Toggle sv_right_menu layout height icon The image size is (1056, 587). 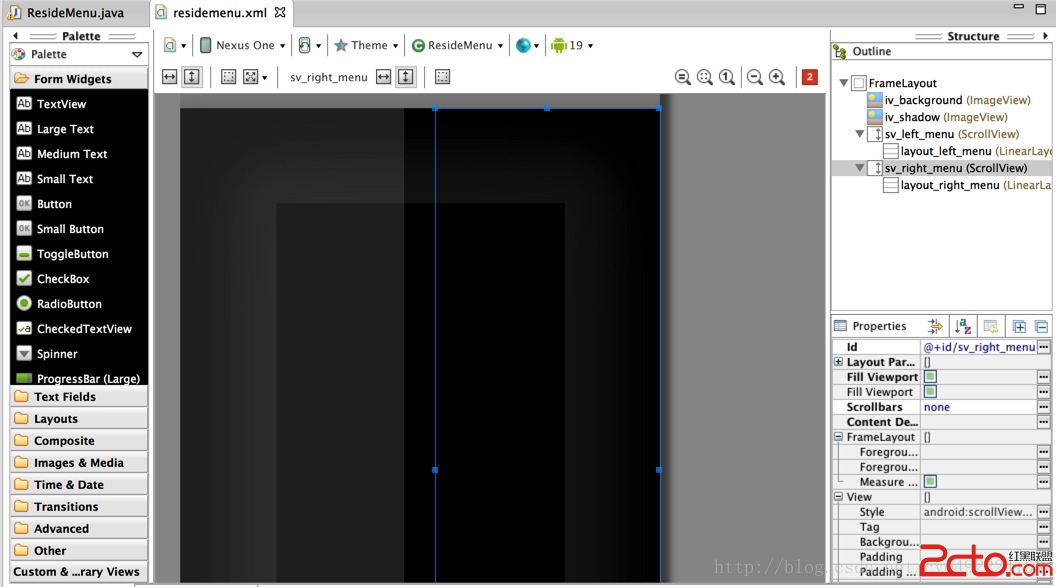tap(405, 77)
